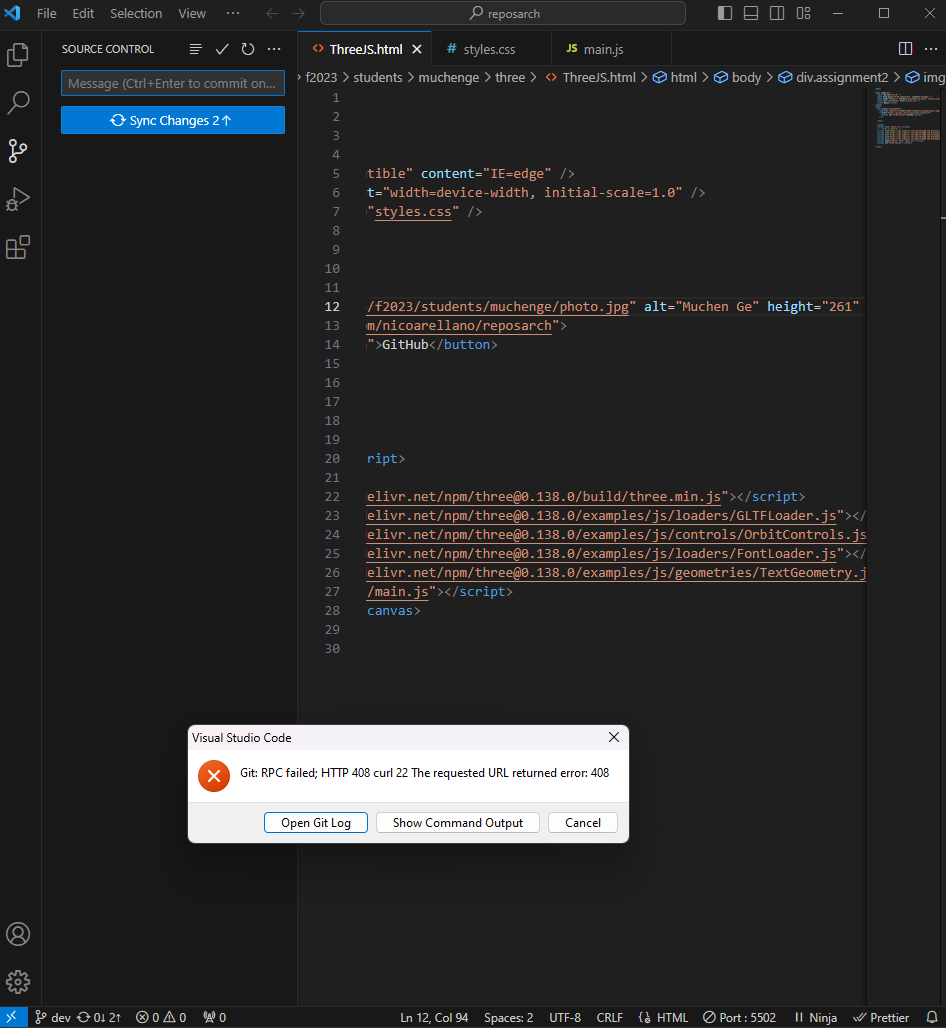Toggle the Panel visibility icon in title bar
The image size is (946, 1028).
[751, 12]
